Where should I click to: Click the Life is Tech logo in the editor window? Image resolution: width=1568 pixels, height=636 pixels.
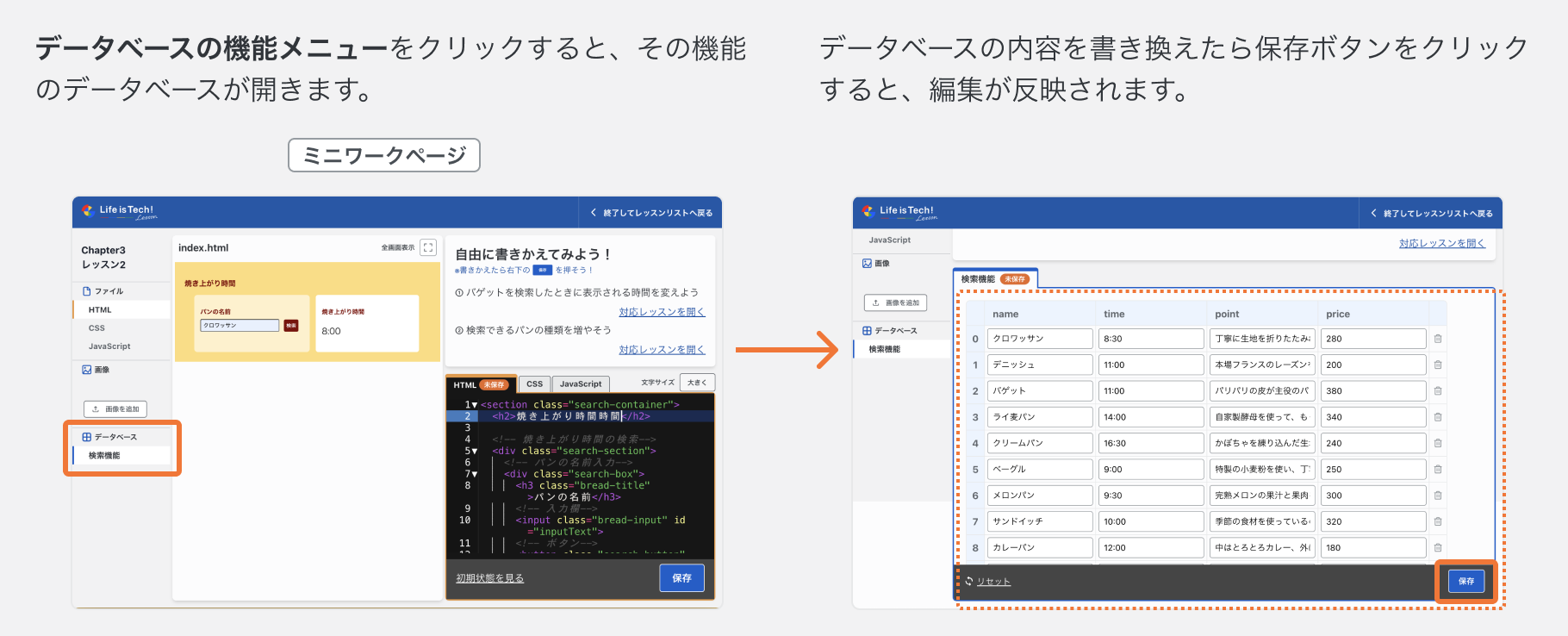[119, 211]
